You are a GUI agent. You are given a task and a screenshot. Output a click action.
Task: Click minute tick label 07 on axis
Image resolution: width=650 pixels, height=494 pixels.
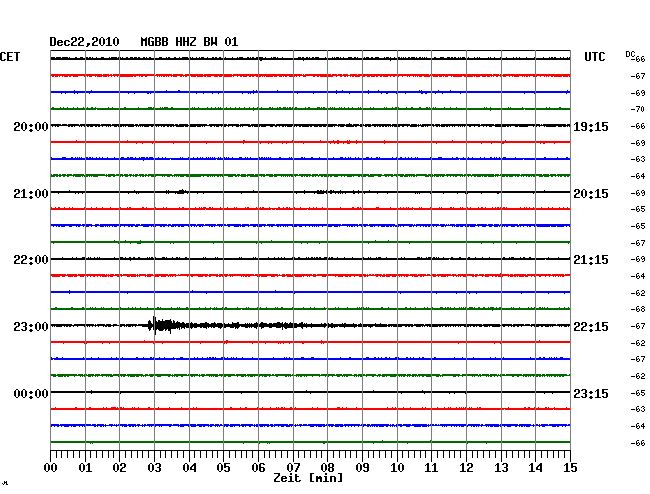tap(293, 467)
